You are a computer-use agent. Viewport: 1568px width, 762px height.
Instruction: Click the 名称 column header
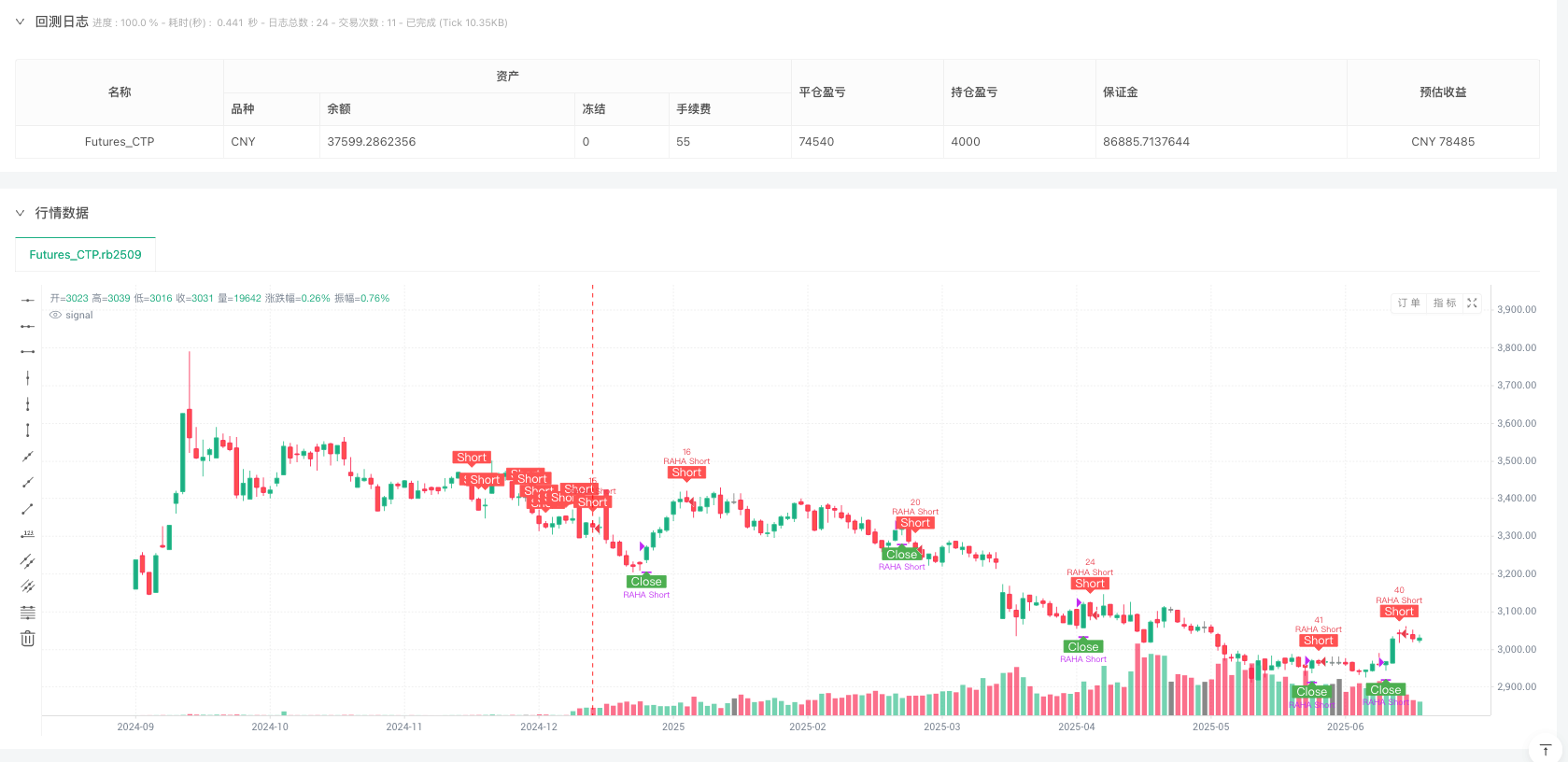(120, 92)
